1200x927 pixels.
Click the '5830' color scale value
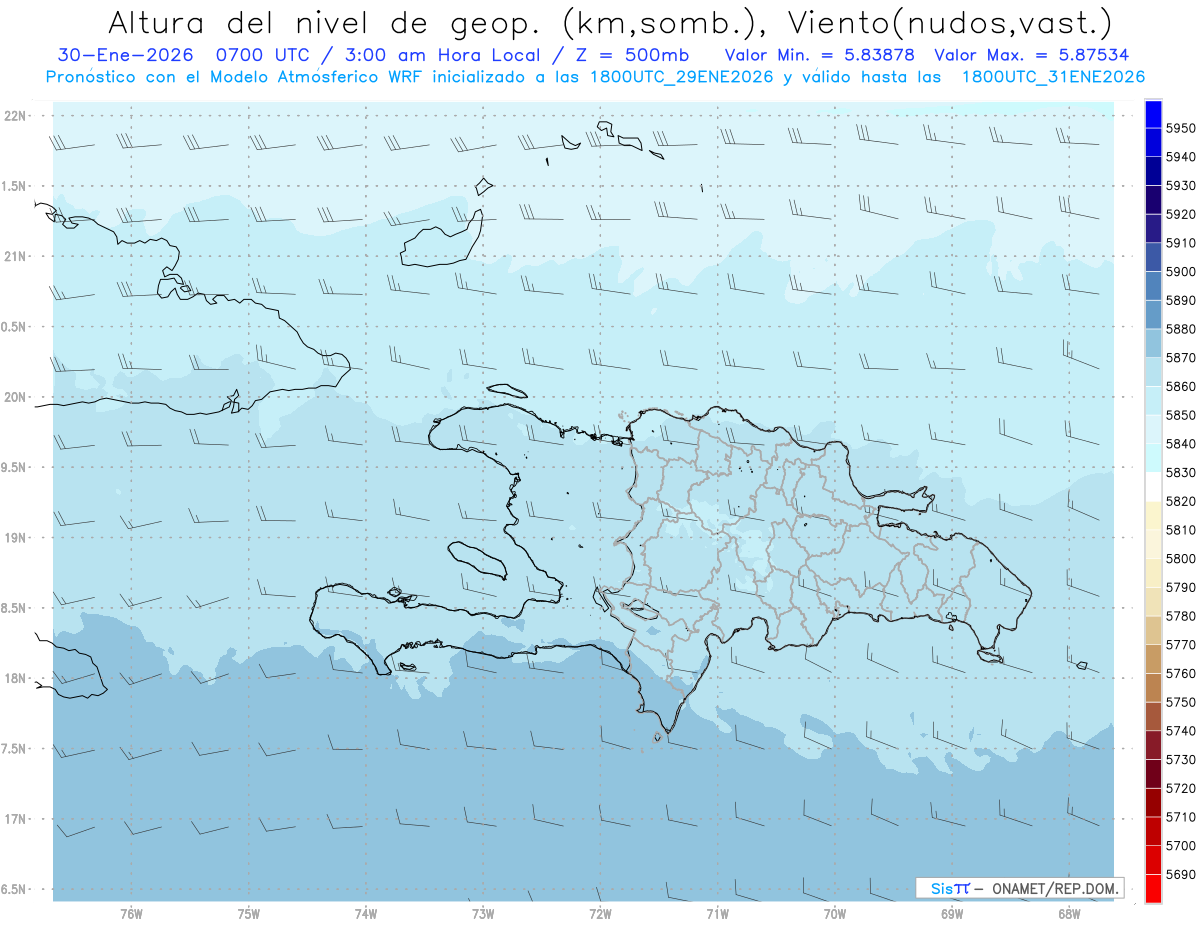point(1181,472)
